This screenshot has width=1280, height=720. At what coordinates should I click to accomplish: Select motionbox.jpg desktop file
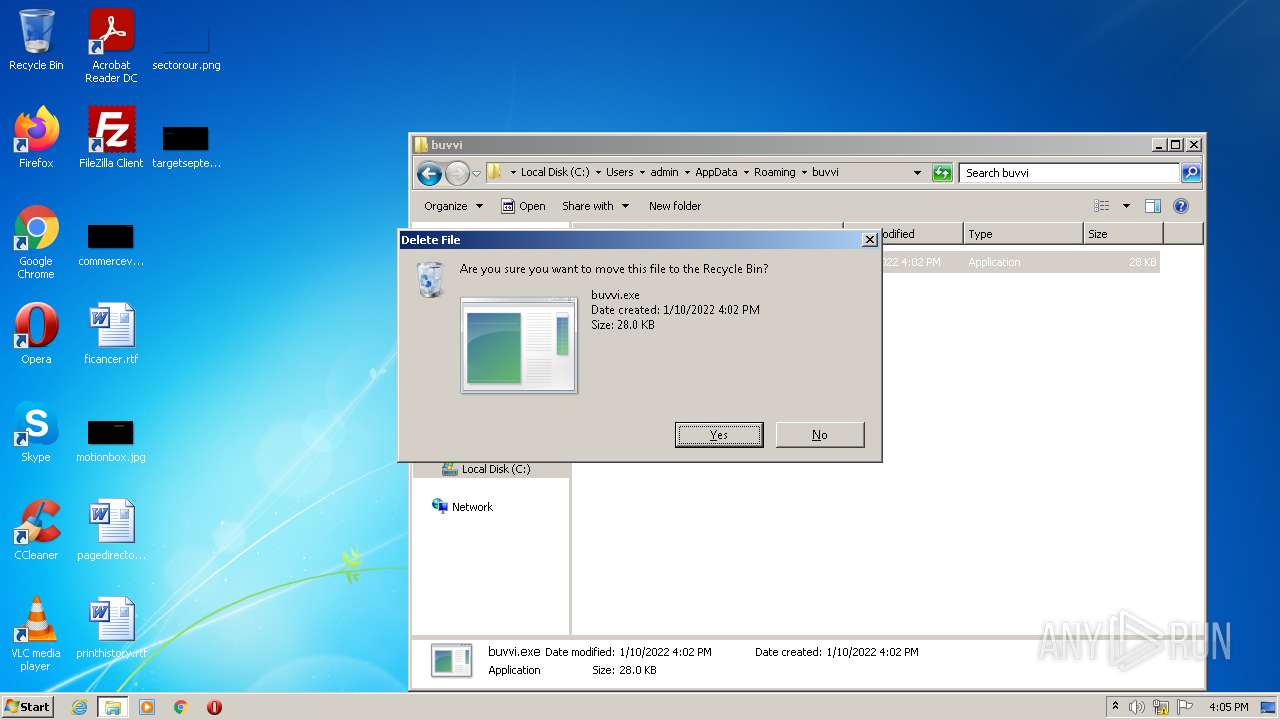point(111,440)
